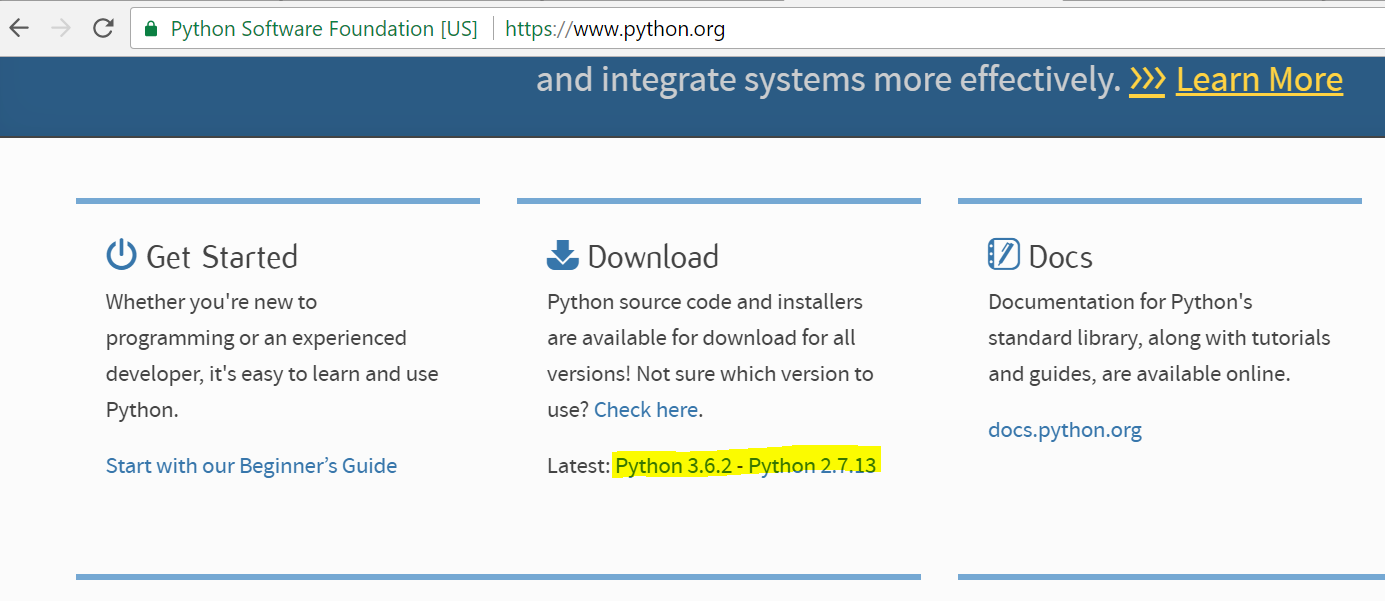Open the Python 2.7.13 download link
Screen dimensions: 1385x601
pyautogui.click(x=812, y=466)
